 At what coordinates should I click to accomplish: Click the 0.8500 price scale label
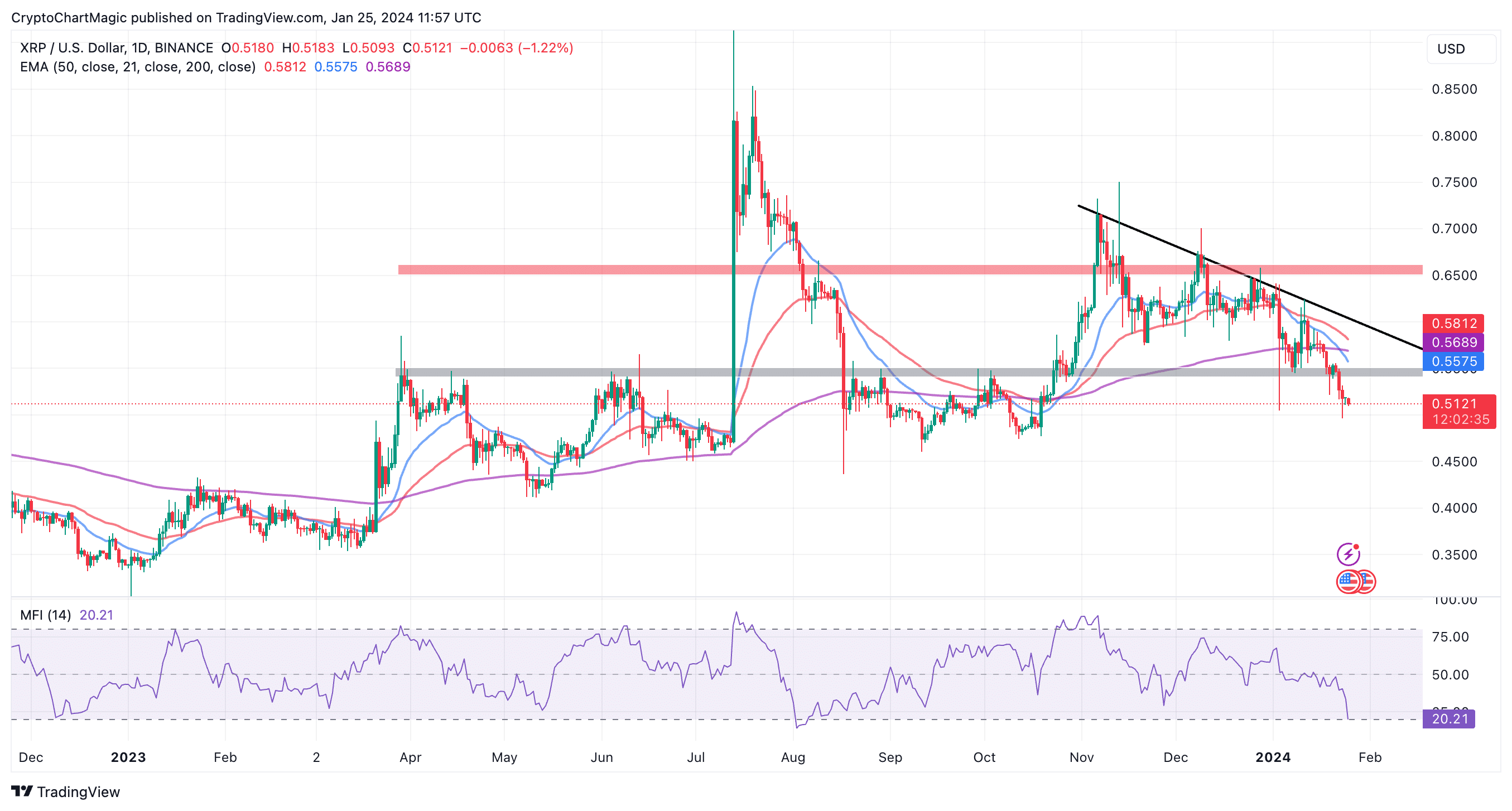tap(1454, 89)
